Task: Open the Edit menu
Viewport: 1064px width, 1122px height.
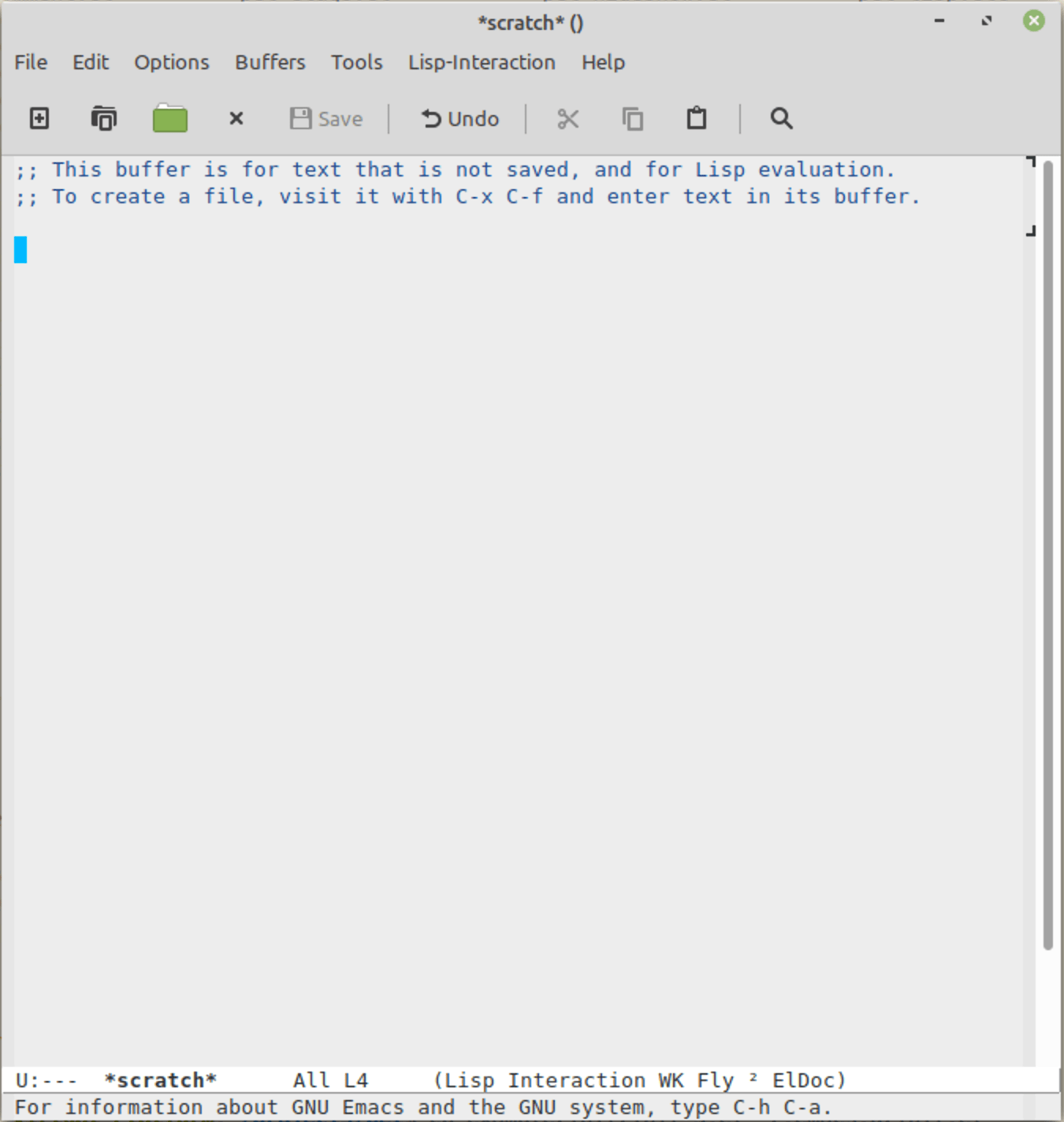Action: (x=91, y=62)
